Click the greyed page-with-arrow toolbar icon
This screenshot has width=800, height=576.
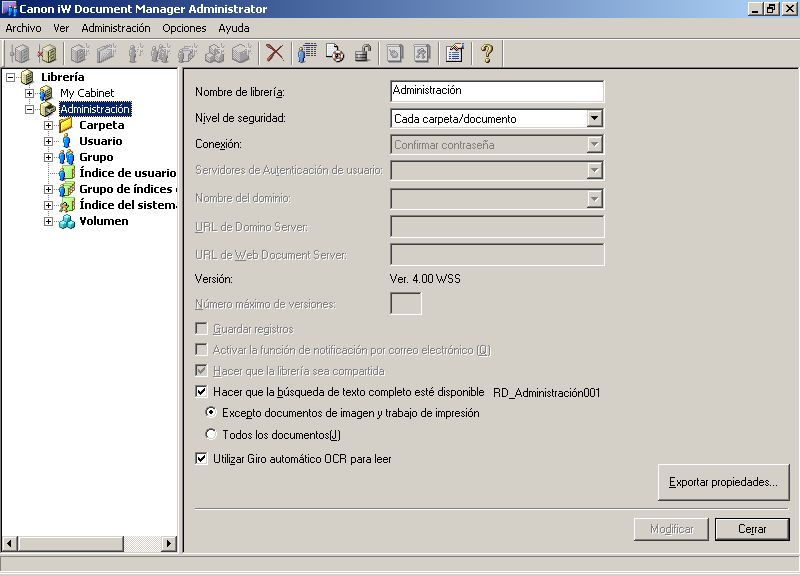pos(422,53)
